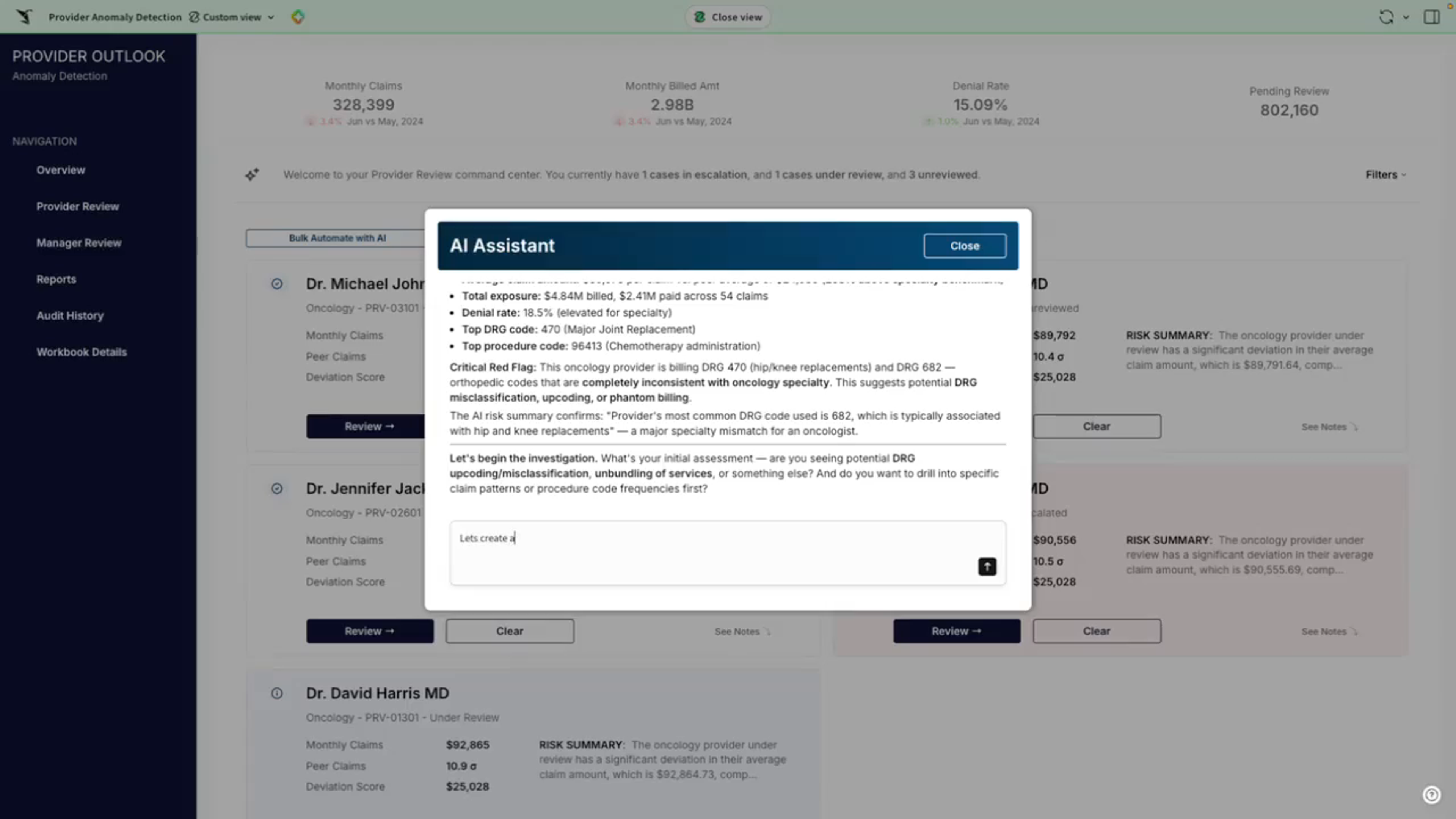Click the Monthly Claims value 328,399
1456x819 pixels.
point(364,105)
